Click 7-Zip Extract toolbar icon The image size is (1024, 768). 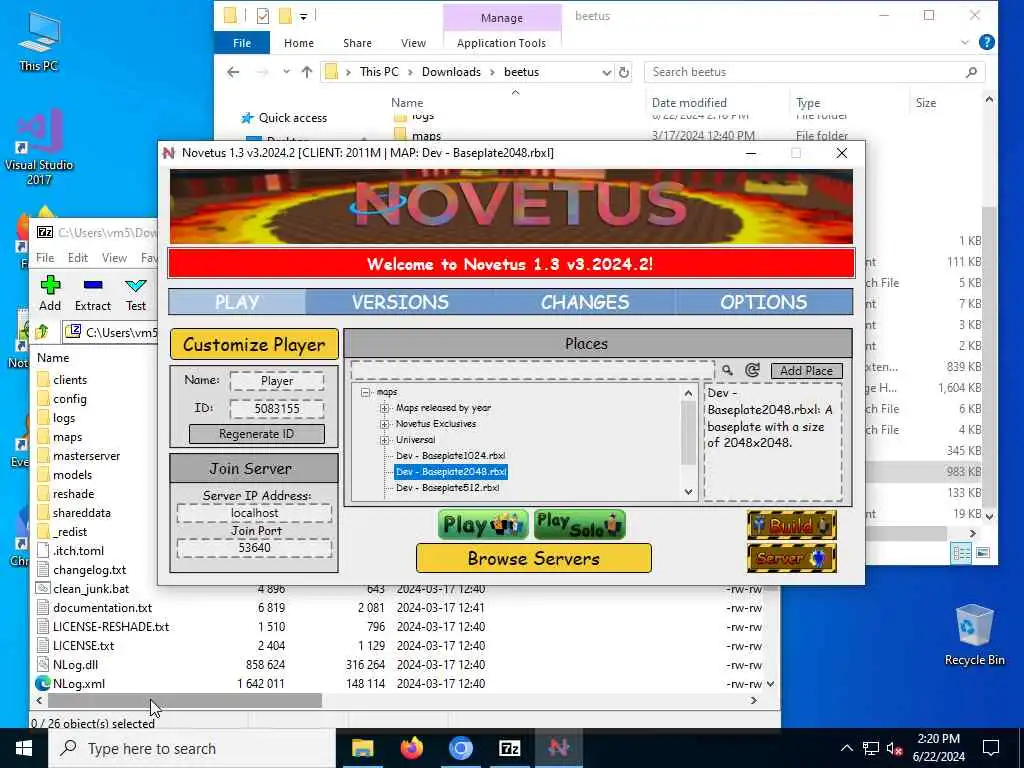pyautogui.click(x=93, y=293)
